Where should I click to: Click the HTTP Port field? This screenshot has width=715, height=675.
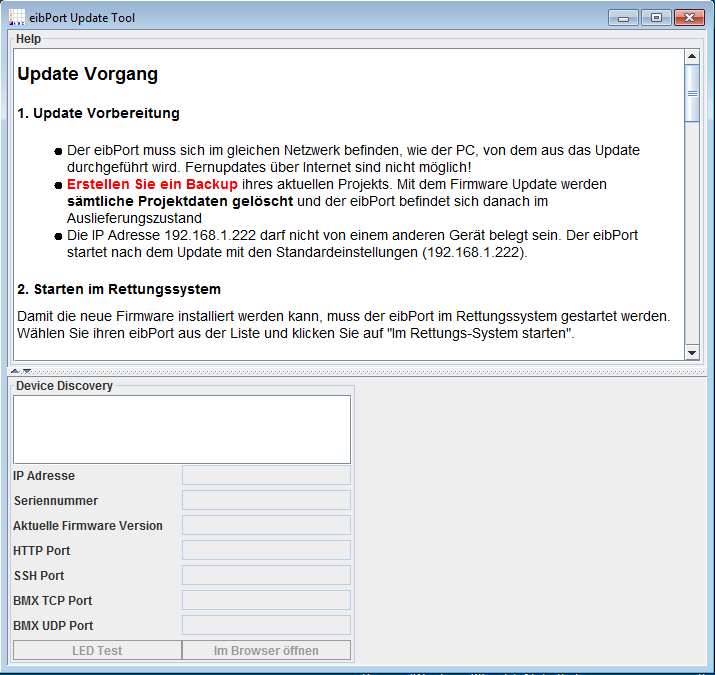click(x=266, y=550)
